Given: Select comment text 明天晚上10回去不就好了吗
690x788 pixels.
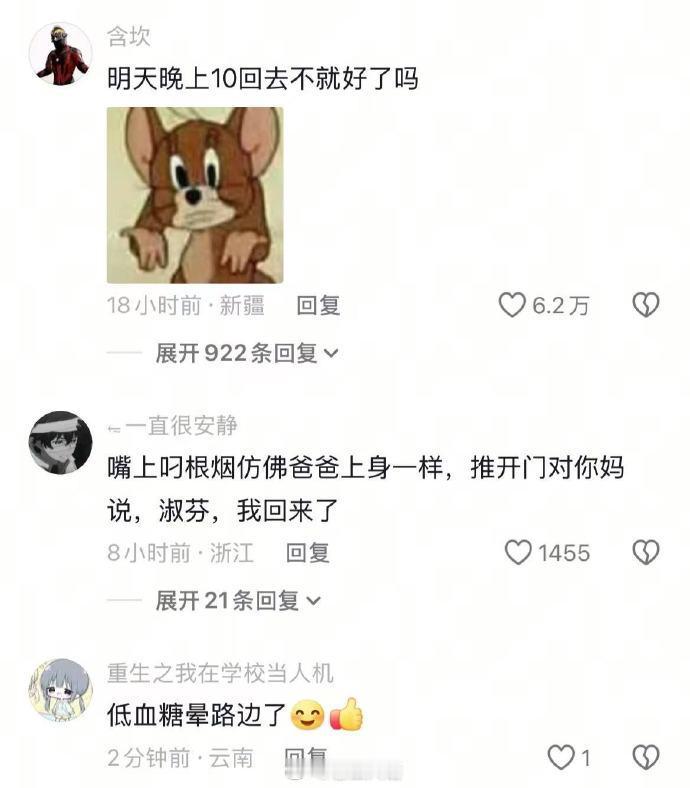Looking at the screenshot, I should 262,78.
